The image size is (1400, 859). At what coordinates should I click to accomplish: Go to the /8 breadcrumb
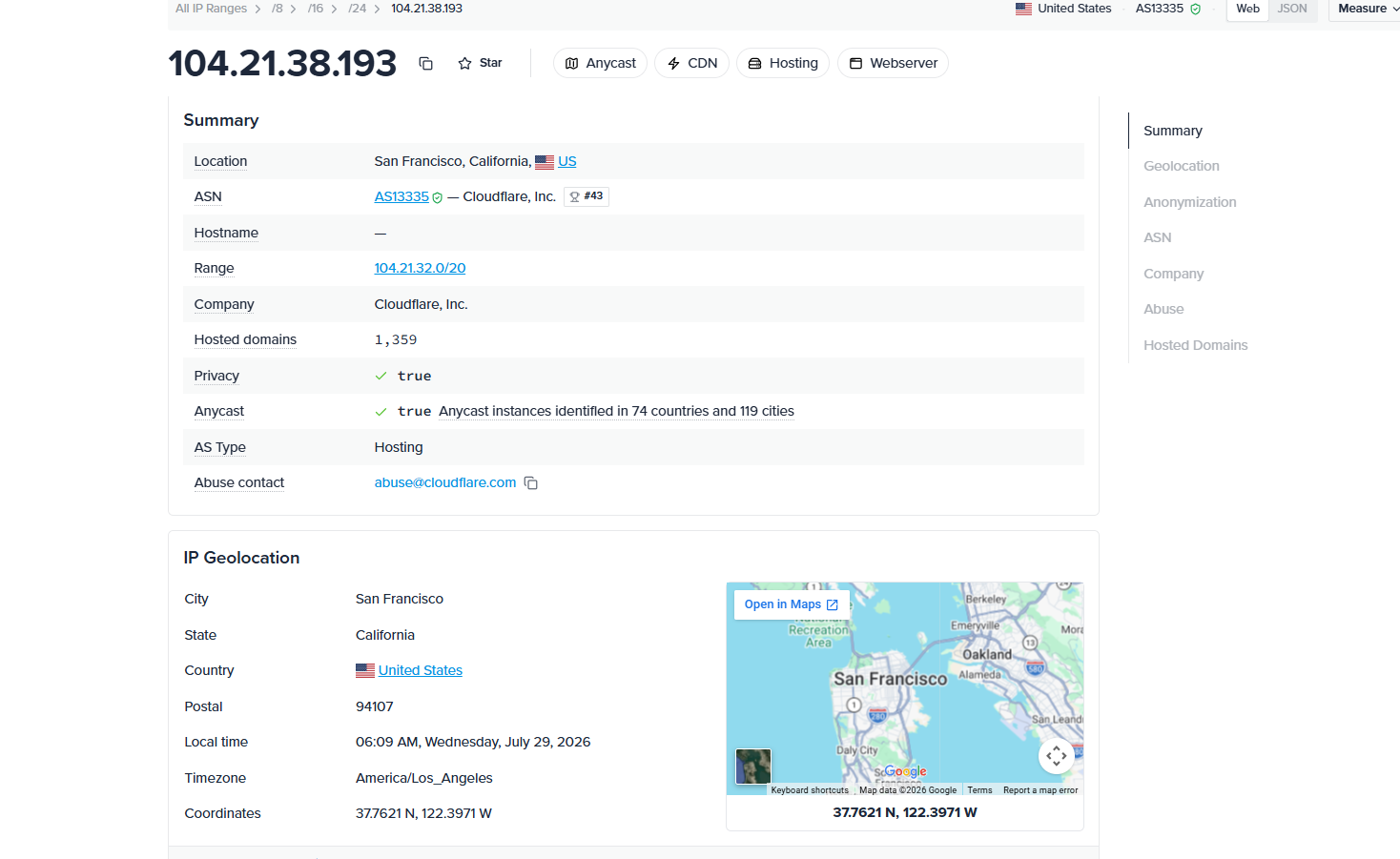tap(278, 9)
